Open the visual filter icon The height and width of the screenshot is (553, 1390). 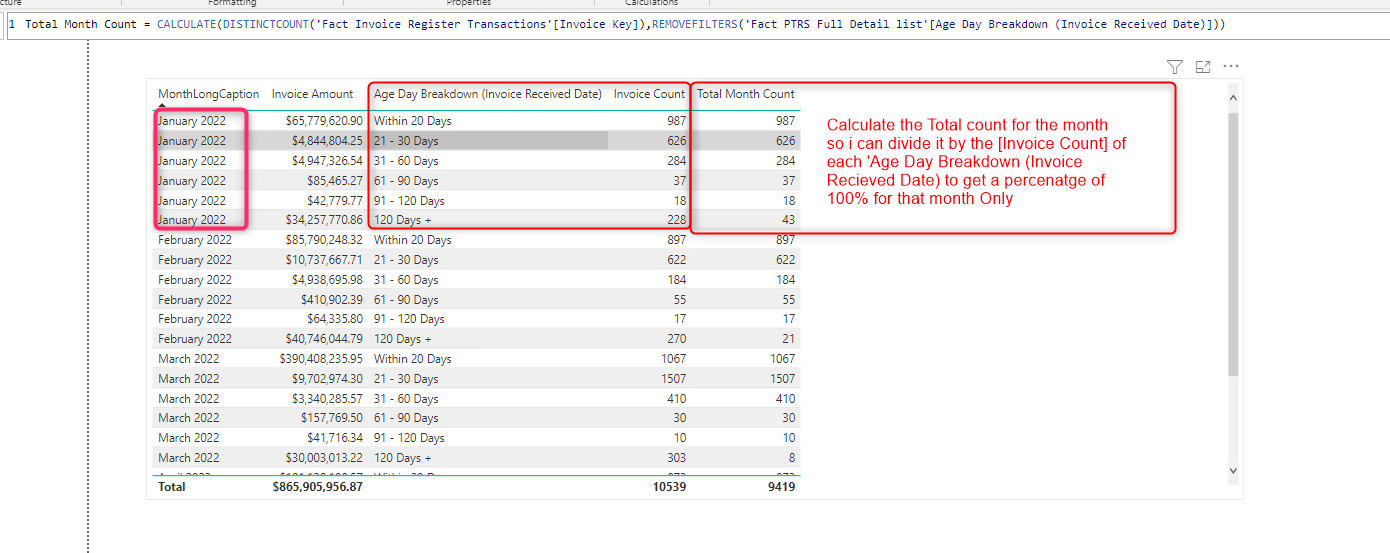[x=1175, y=67]
